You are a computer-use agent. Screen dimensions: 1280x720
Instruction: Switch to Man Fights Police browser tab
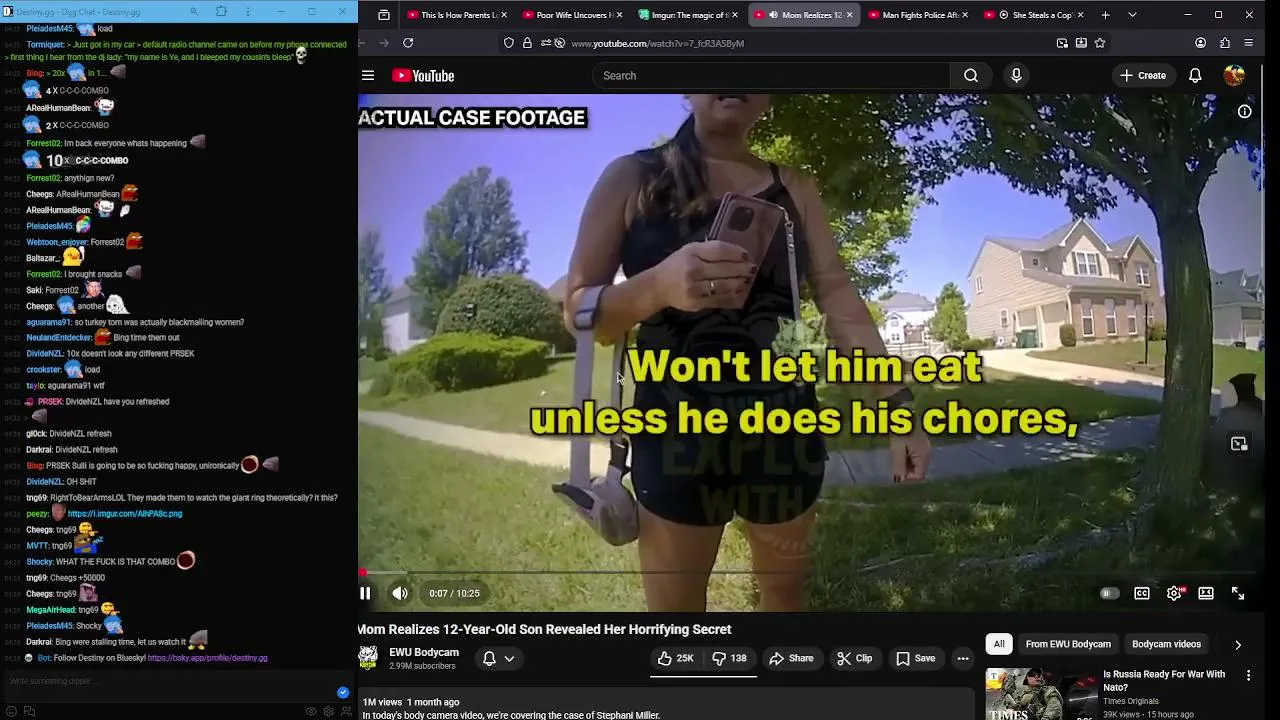918,15
